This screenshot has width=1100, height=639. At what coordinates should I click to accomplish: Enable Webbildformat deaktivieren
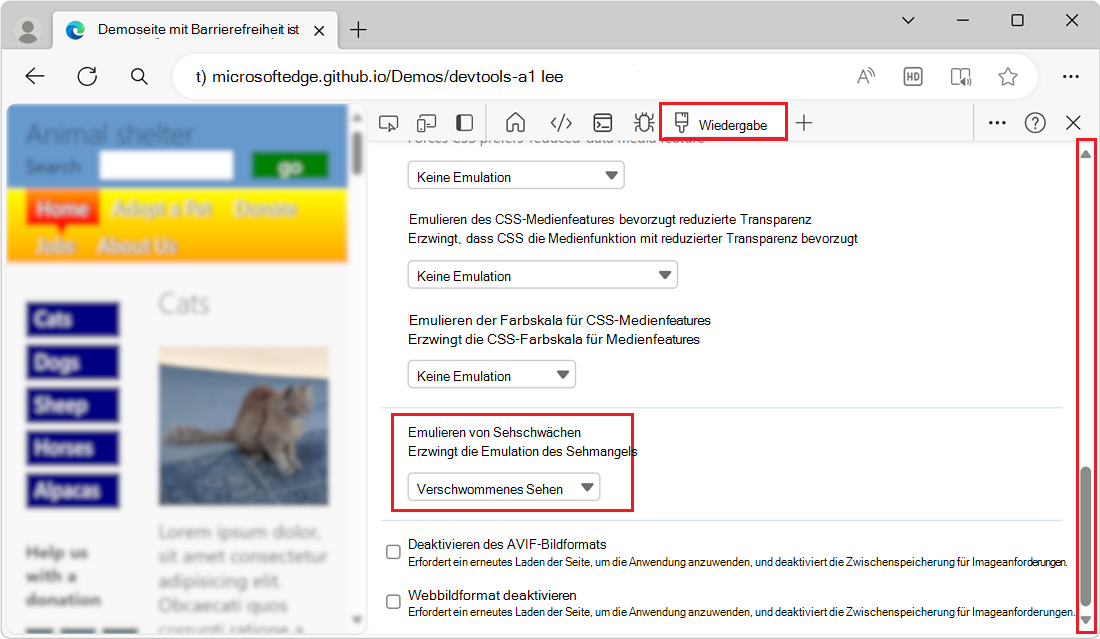(x=391, y=601)
